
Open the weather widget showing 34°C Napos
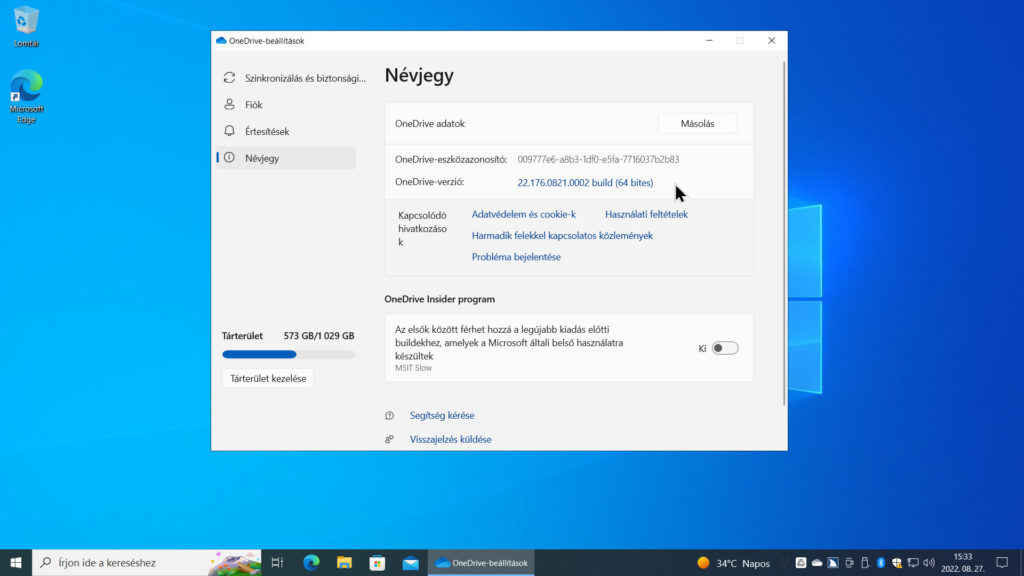[733, 563]
